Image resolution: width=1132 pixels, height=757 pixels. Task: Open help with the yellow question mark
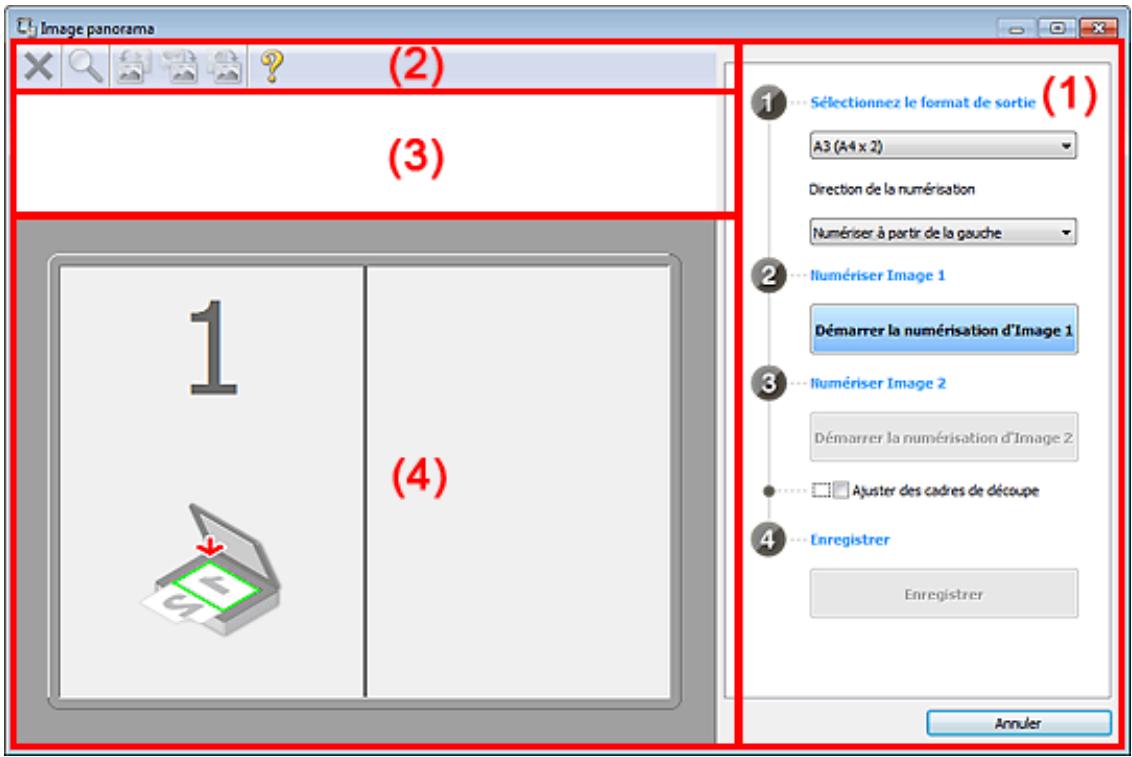(x=272, y=66)
